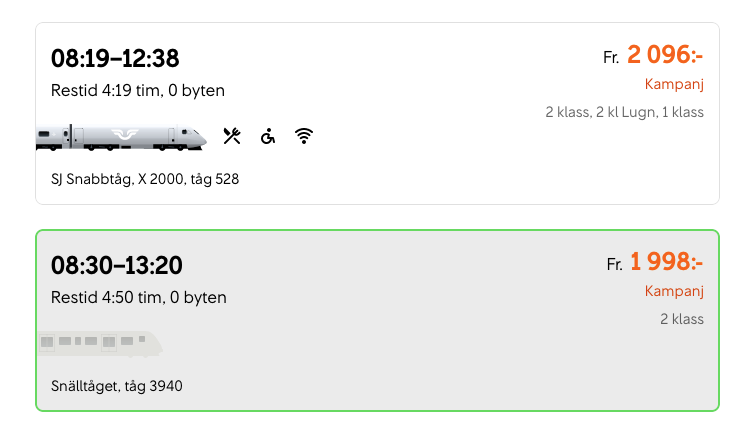
Task: Click the 'Fr.' prefix on the first card
Action: tap(611, 59)
